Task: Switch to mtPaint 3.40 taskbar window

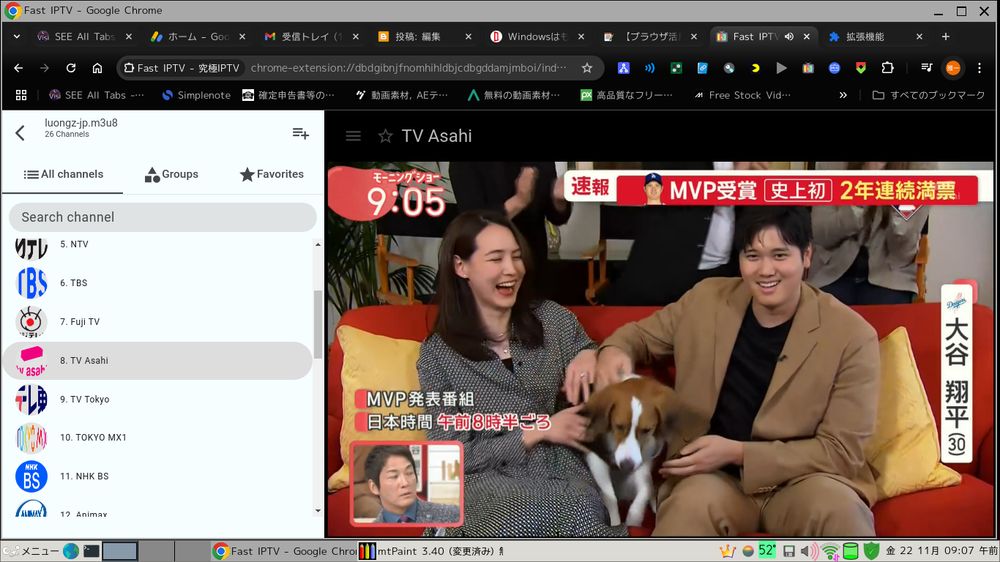Action: (x=431, y=551)
